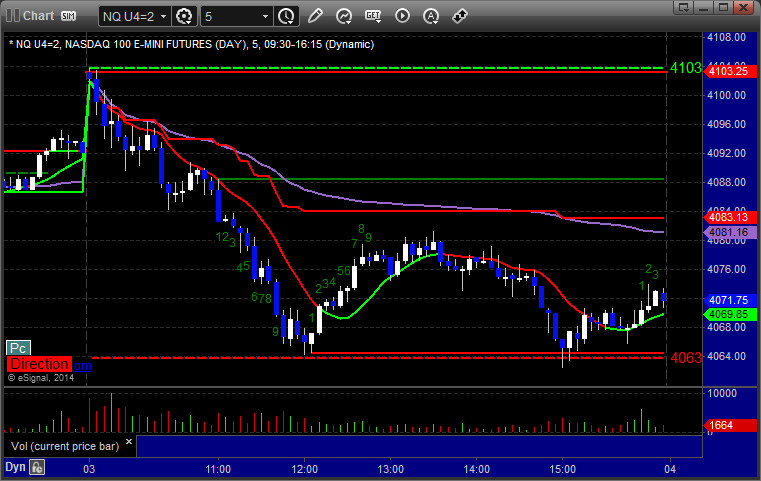Click the 4096.00 price axis value

tap(727, 124)
